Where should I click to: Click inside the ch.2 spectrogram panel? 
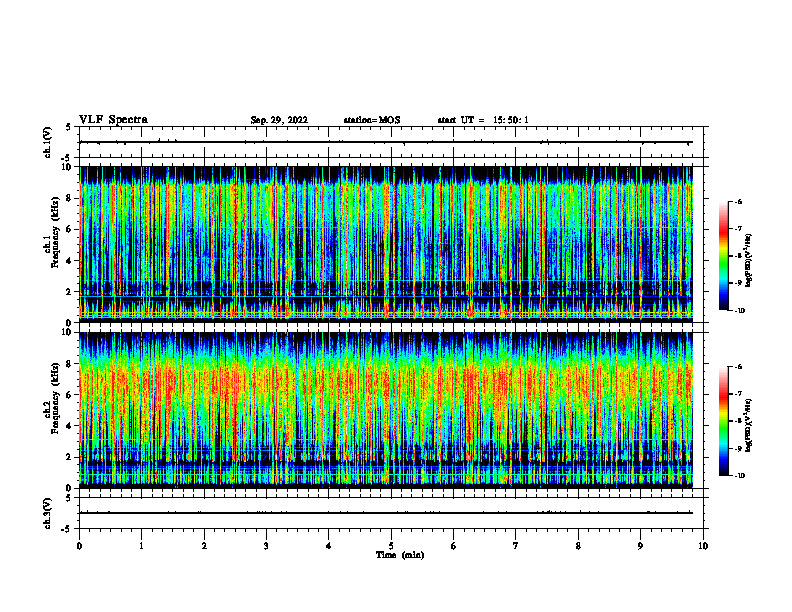[x=386, y=410]
